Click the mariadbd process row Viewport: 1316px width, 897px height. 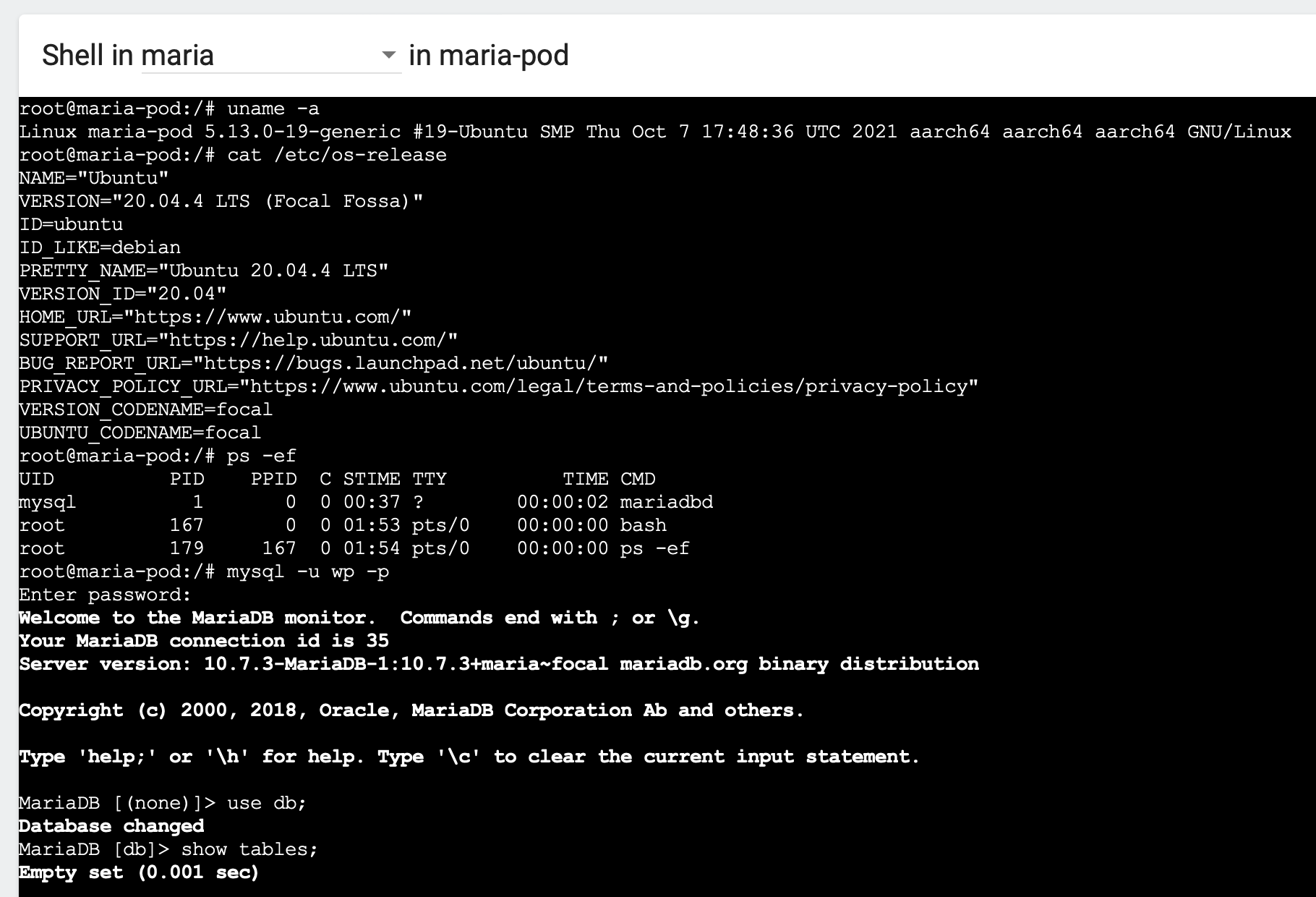pos(365,502)
